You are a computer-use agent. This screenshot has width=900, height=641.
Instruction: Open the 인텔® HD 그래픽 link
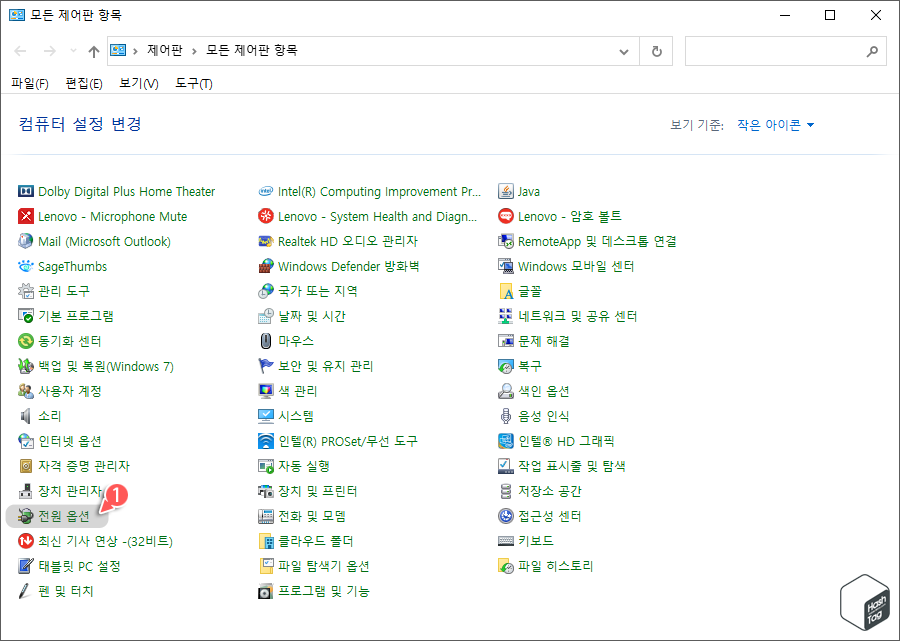coord(566,441)
